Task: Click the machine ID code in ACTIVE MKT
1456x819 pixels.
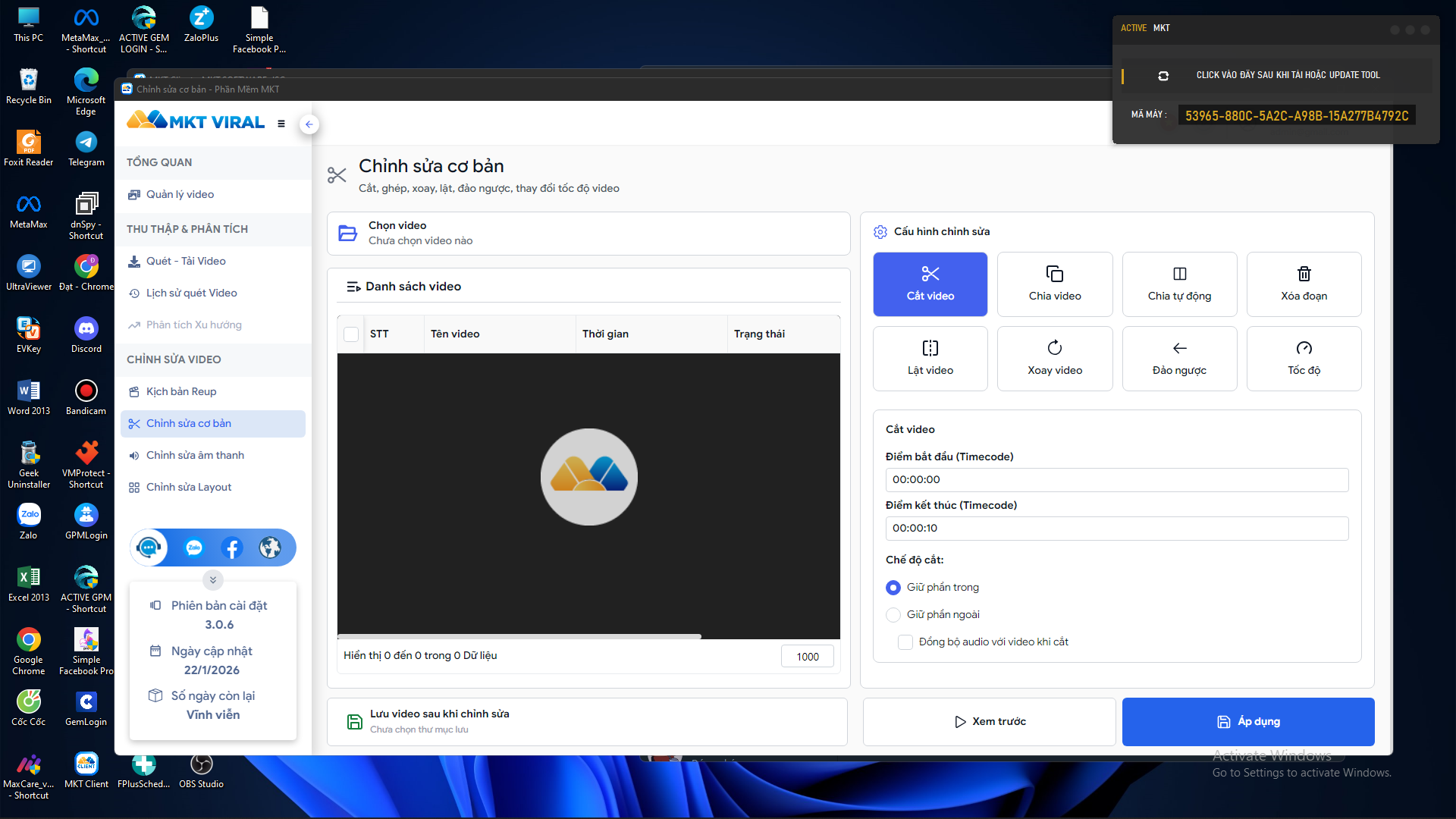Action: coord(1297,116)
